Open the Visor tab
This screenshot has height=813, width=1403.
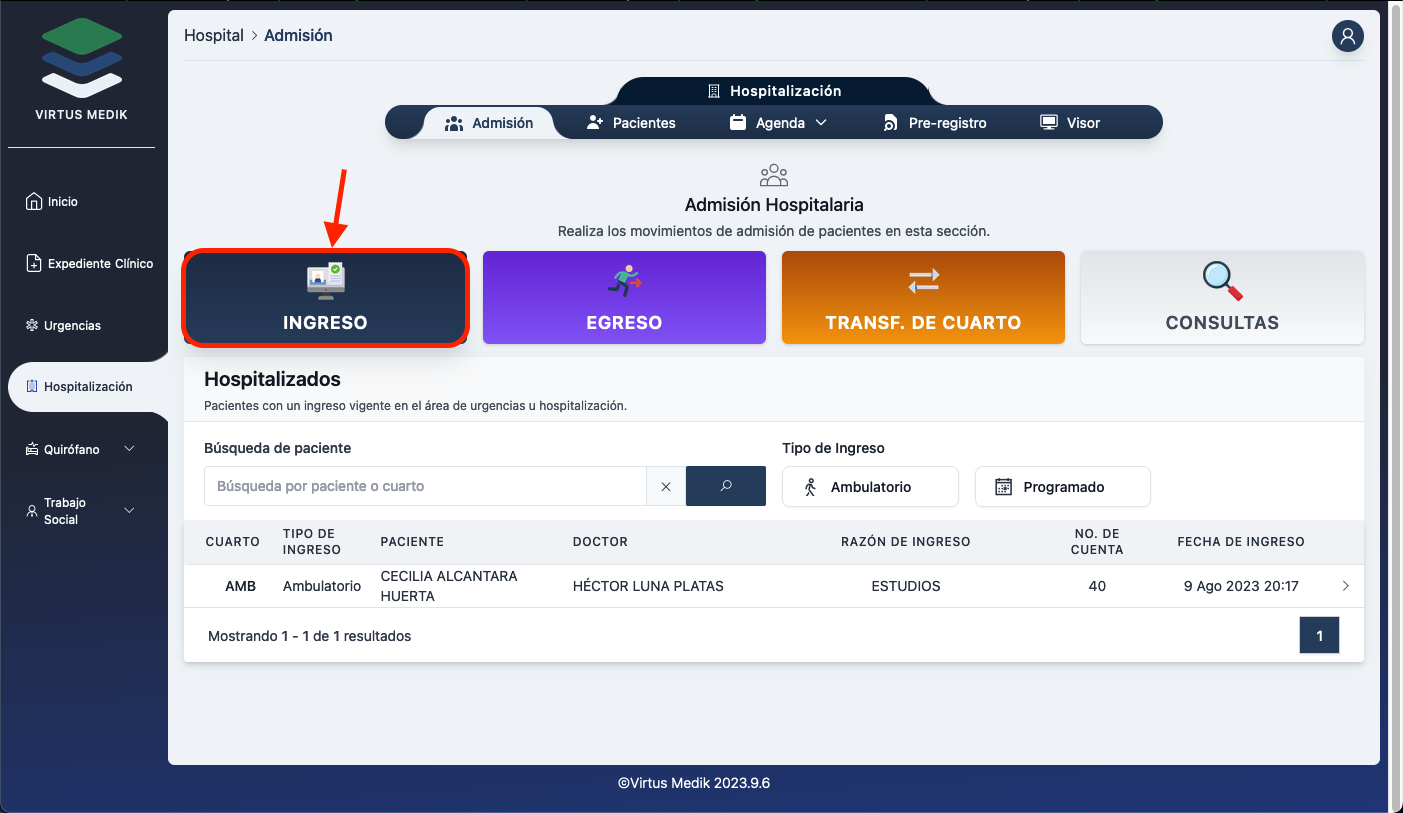tap(1070, 123)
